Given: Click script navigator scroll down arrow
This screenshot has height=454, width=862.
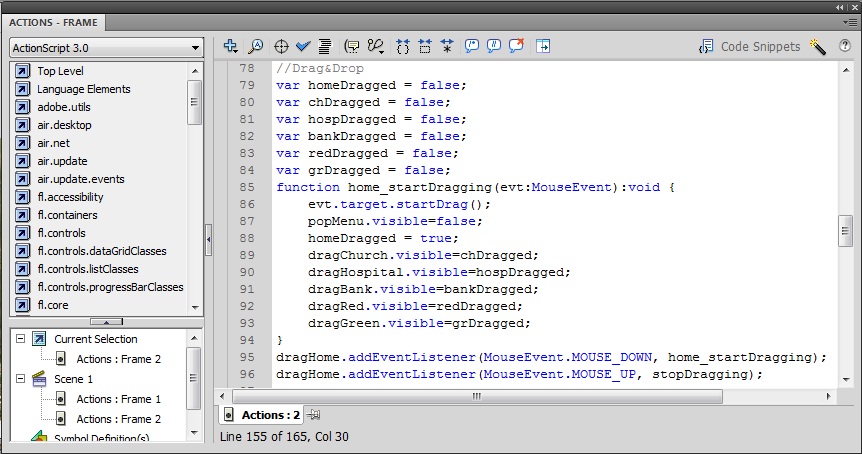Looking at the screenshot, I should coord(193,433).
